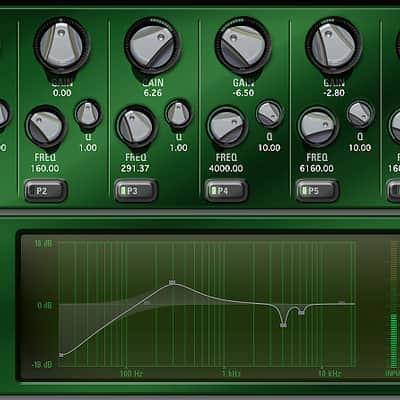Click the gain value -6.50
The image size is (400, 400).
[243, 93]
